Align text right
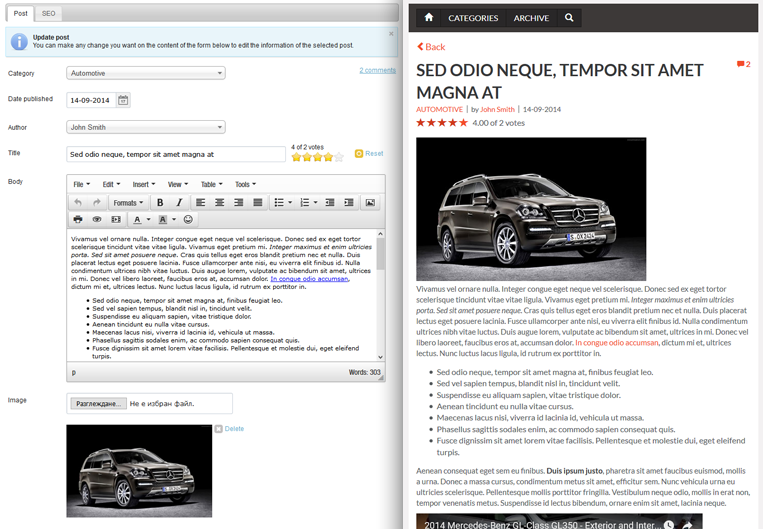Image resolution: width=763 pixels, height=529 pixels. (x=238, y=202)
